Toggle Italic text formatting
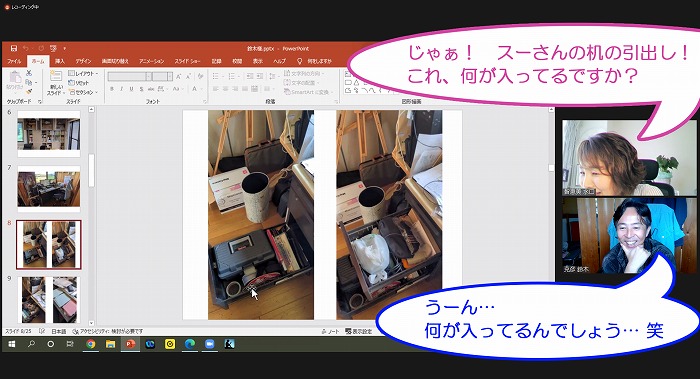The width and height of the screenshot is (700, 379). coord(121,89)
